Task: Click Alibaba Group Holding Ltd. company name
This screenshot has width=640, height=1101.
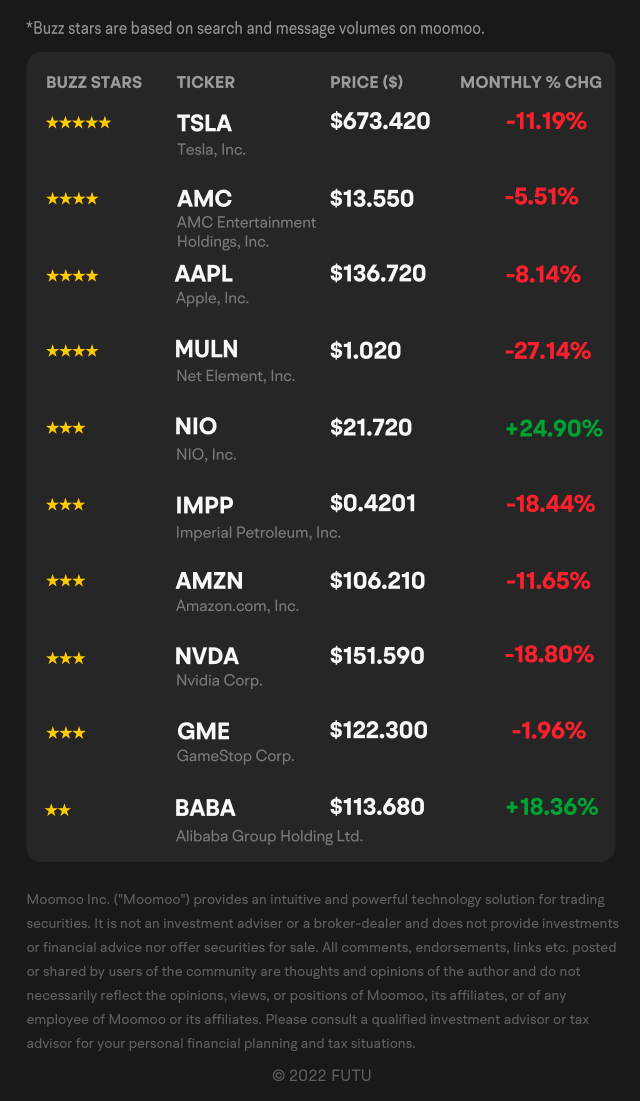Action: (x=269, y=836)
